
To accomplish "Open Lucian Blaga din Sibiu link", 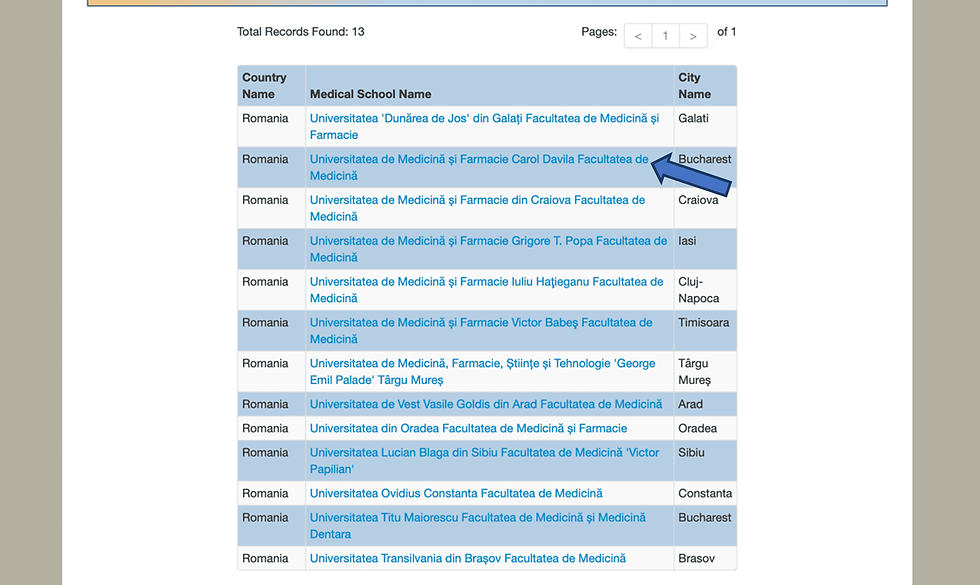I will 484,461.
